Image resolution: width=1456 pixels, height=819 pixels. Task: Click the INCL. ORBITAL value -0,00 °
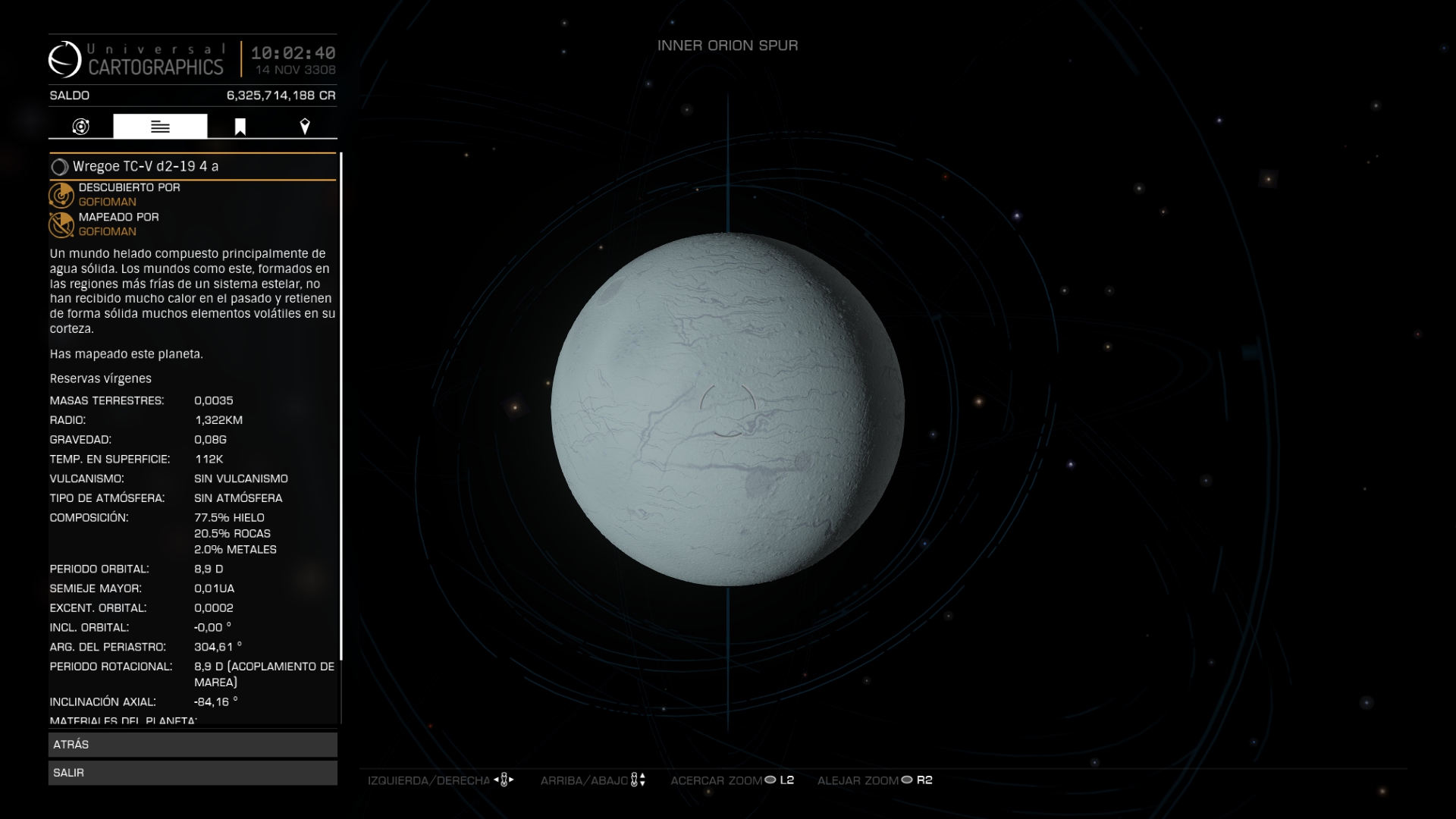tap(212, 627)
